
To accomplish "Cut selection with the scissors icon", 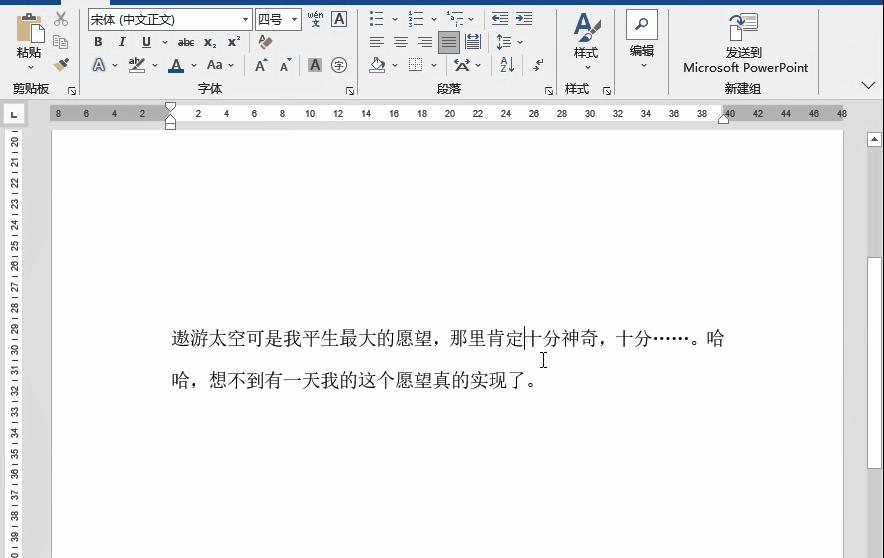I will point(61,20).
